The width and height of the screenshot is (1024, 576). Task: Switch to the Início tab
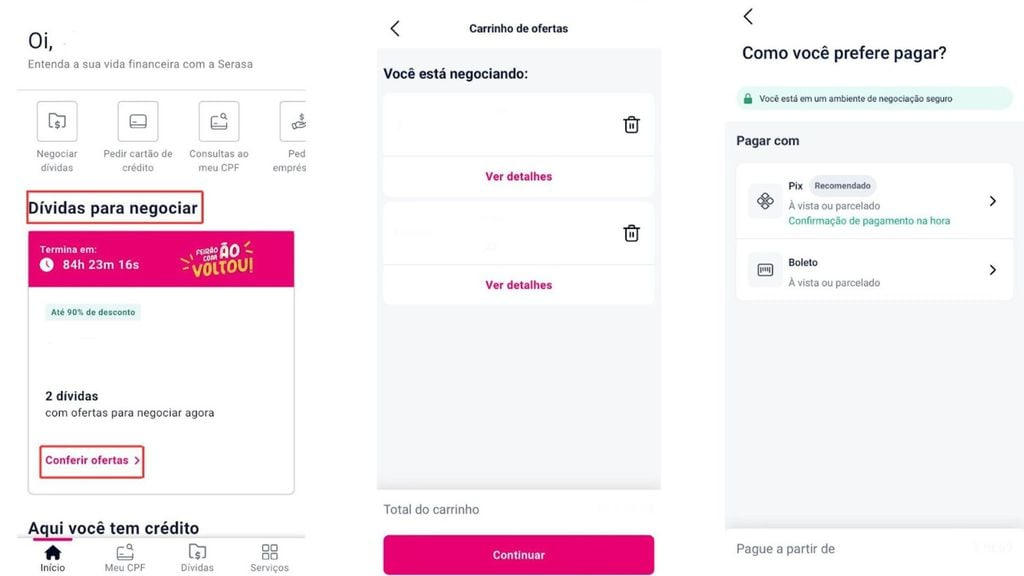tap(53, 557)
